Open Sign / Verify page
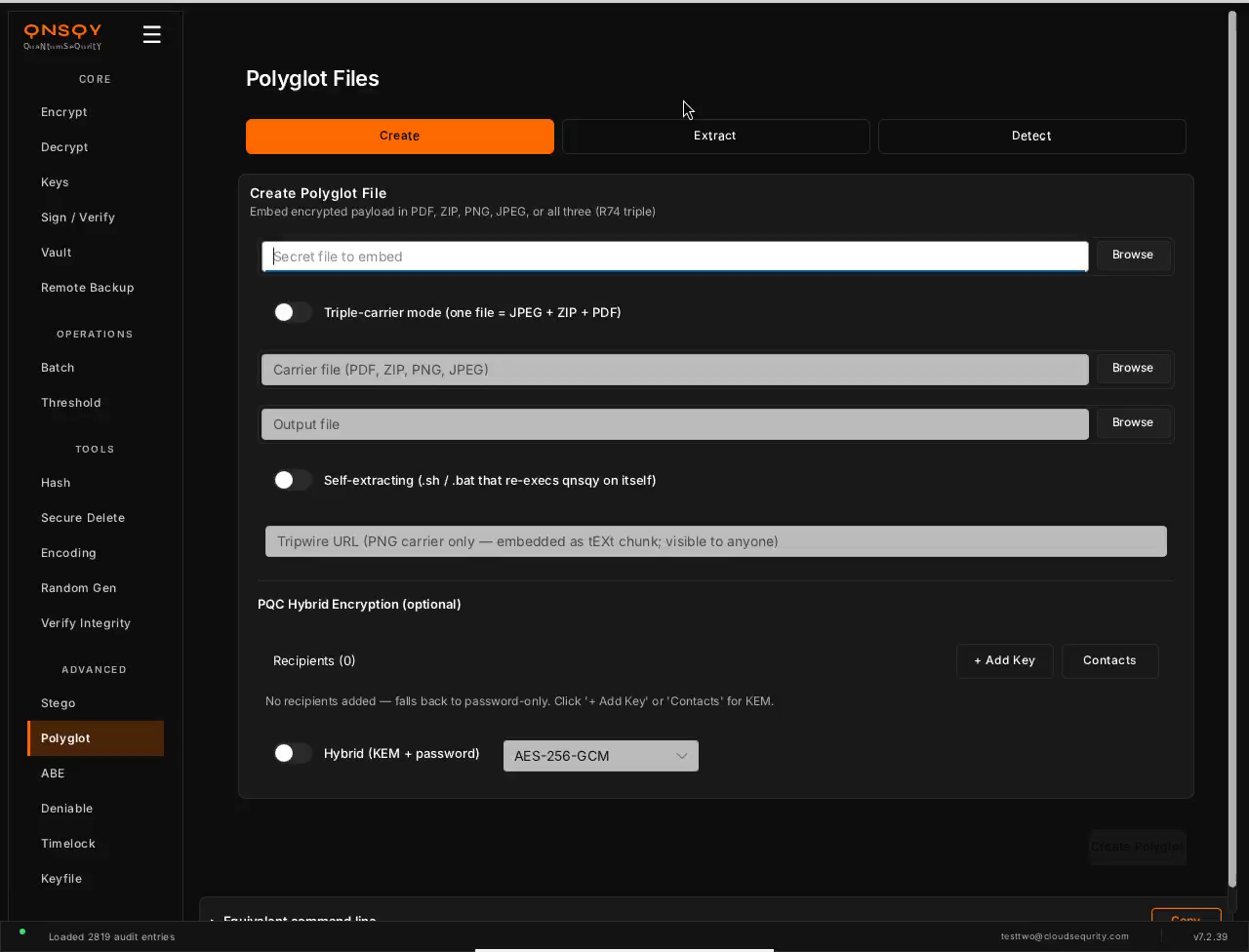 [96, 218]
